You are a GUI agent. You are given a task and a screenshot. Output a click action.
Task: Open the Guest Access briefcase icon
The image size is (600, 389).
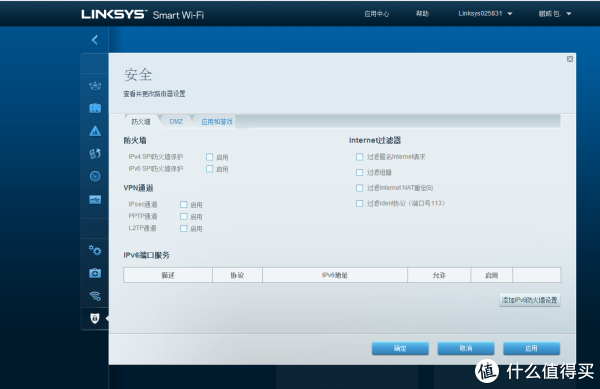pyautogui.click(x=95, y=108)
